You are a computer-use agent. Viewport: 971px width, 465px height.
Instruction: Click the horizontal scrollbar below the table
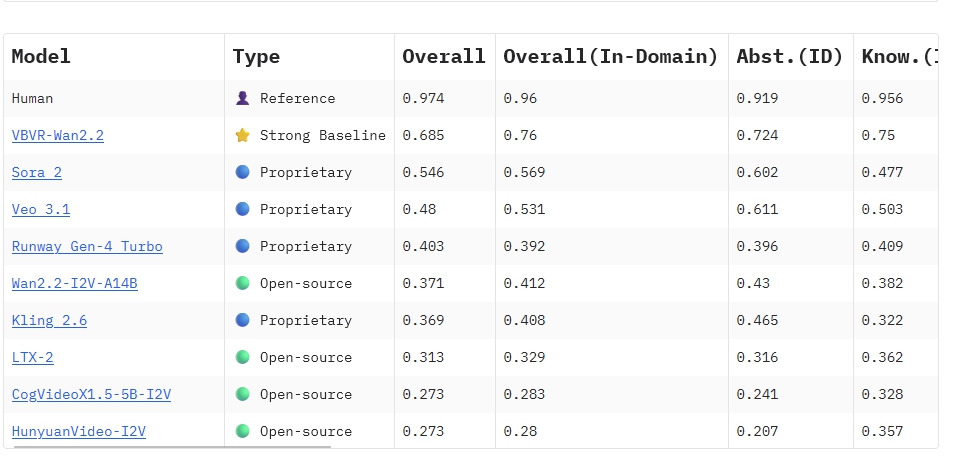pos(172,446)
